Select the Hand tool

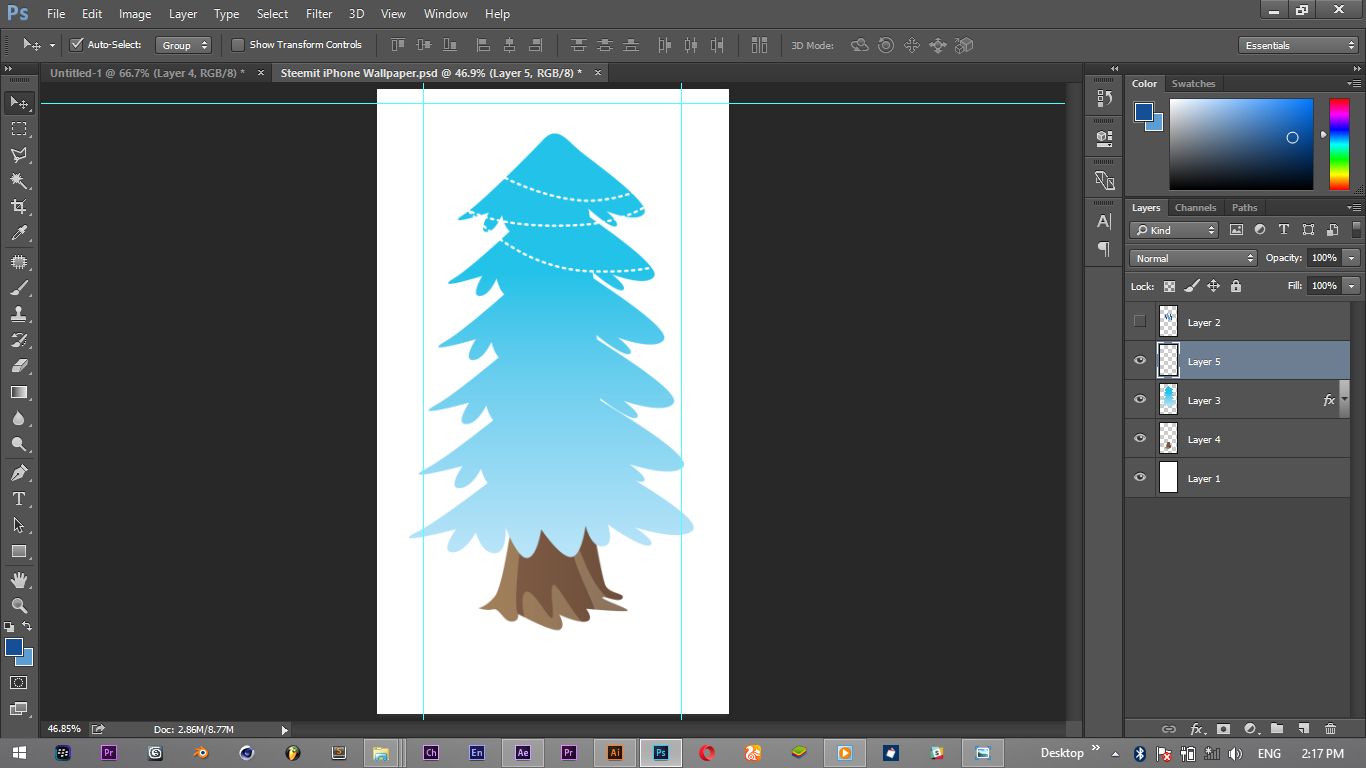[19, 580]
